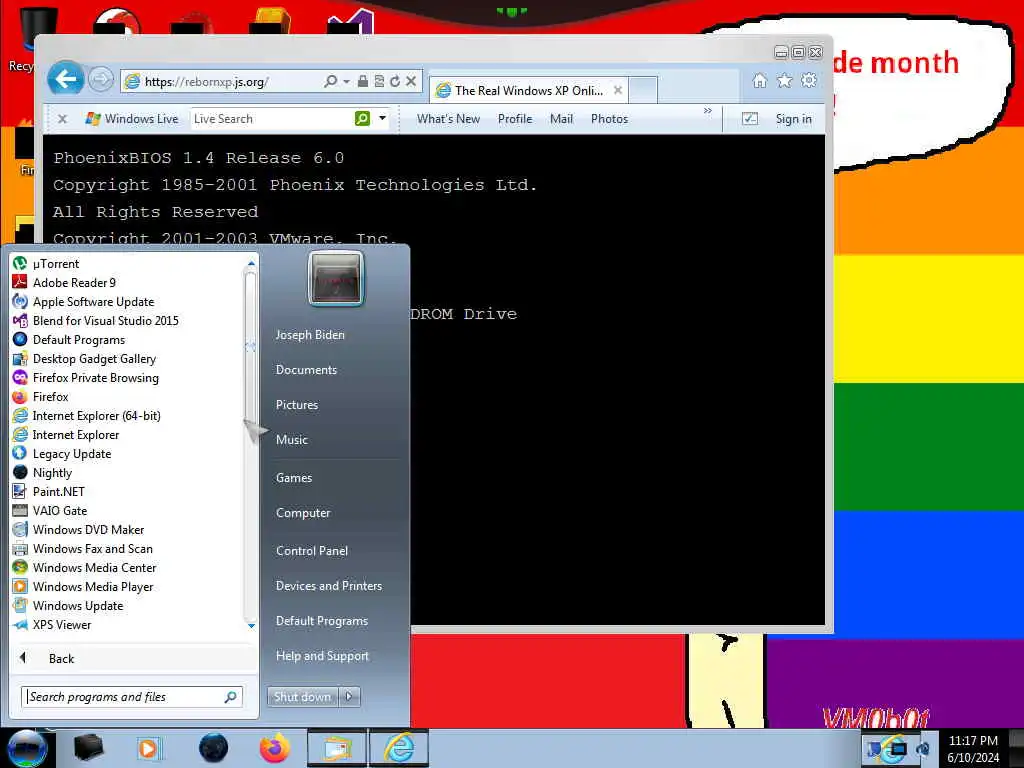The height and width of the screenshot is (768, 1024).
Task: Click the Windows Live logo button
Action: (131, 119)
